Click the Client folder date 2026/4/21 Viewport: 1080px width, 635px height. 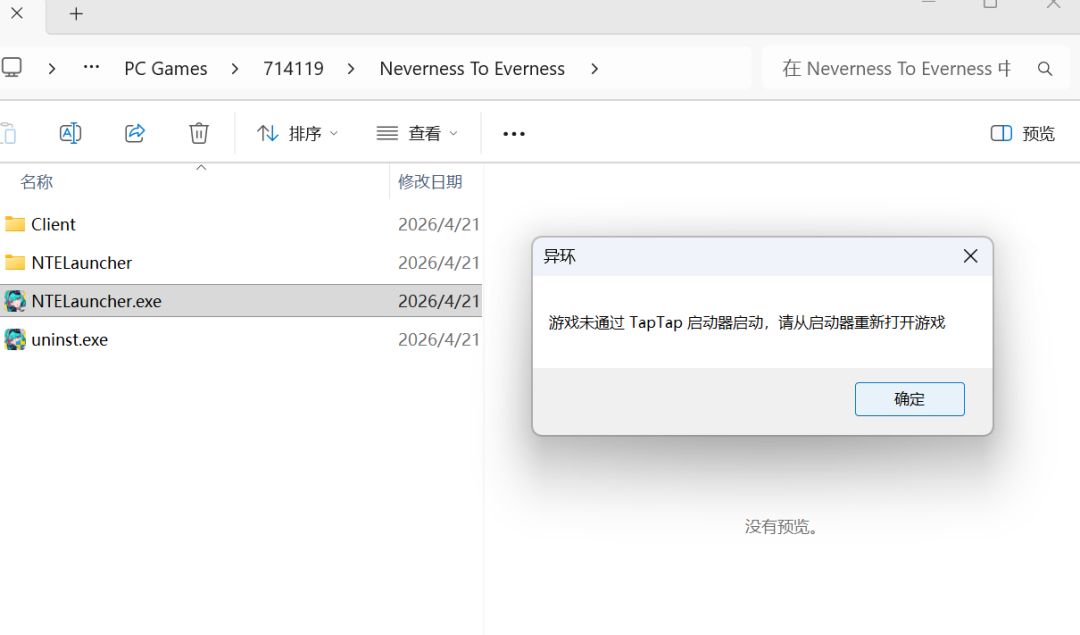tap(439, 224)
